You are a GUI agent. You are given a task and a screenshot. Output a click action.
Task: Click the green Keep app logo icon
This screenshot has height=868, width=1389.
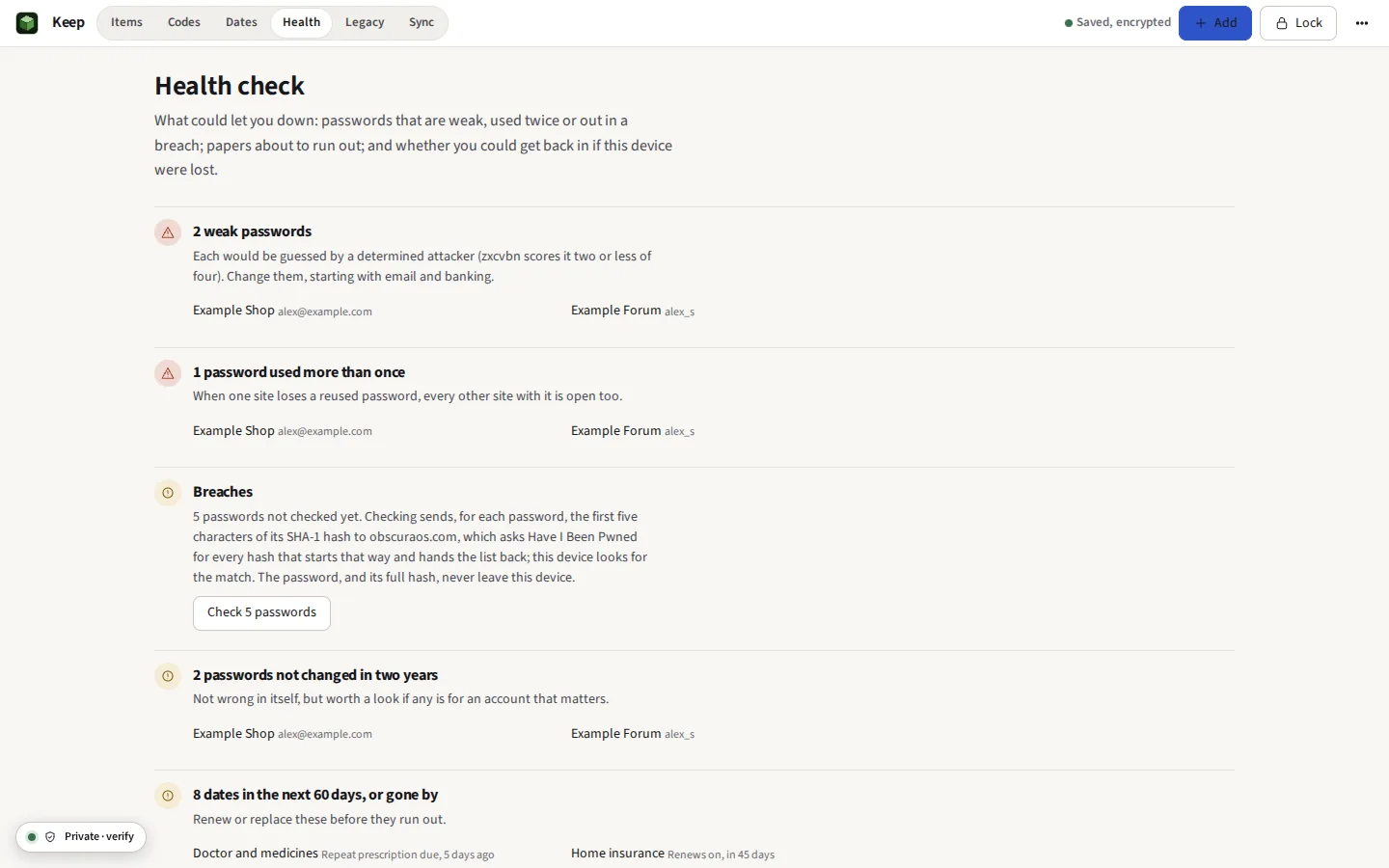tap(27, 22)
